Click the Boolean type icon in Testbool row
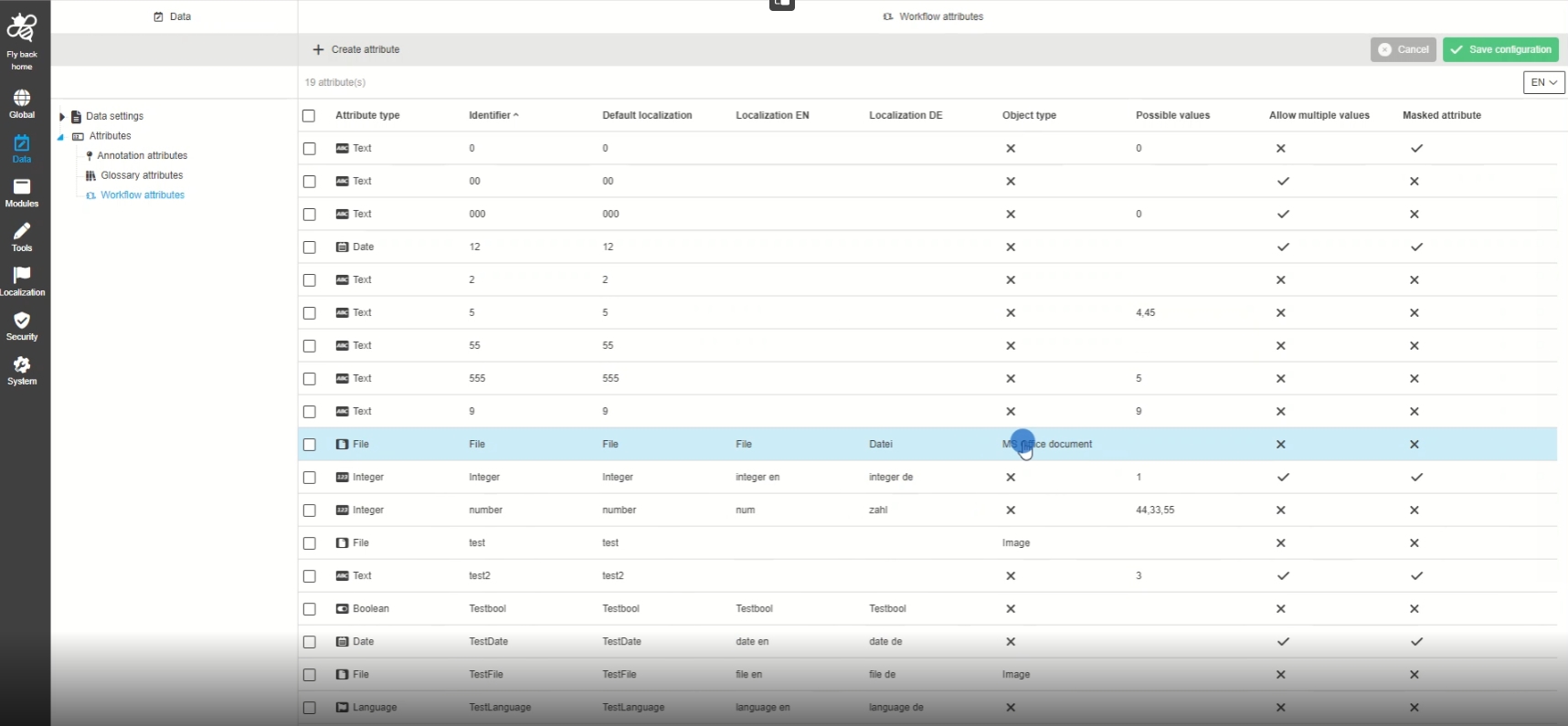Screen dimensions: 1568x726 [343, 608]
